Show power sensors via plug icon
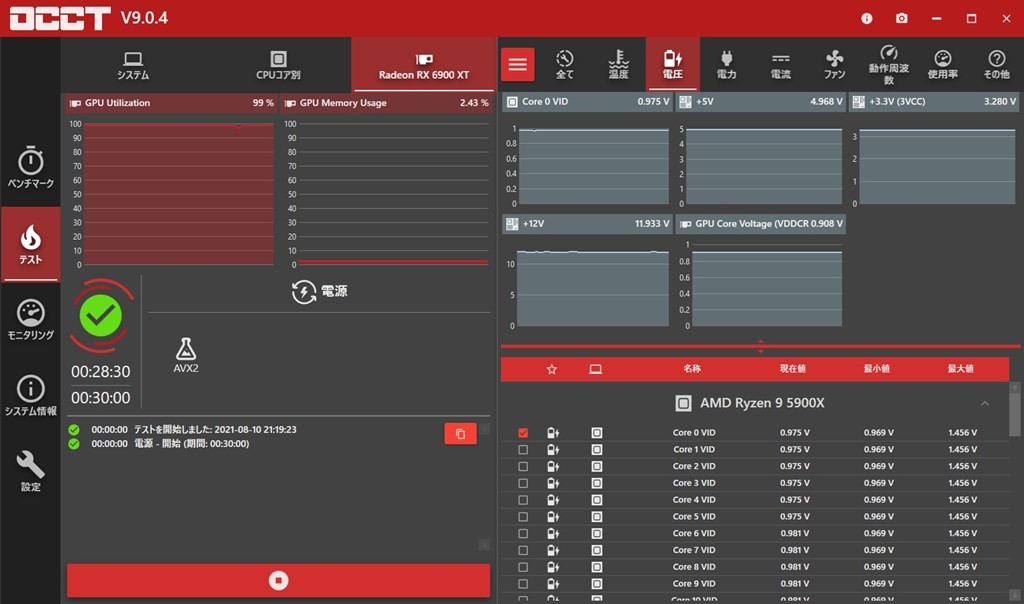 [726, 64]
